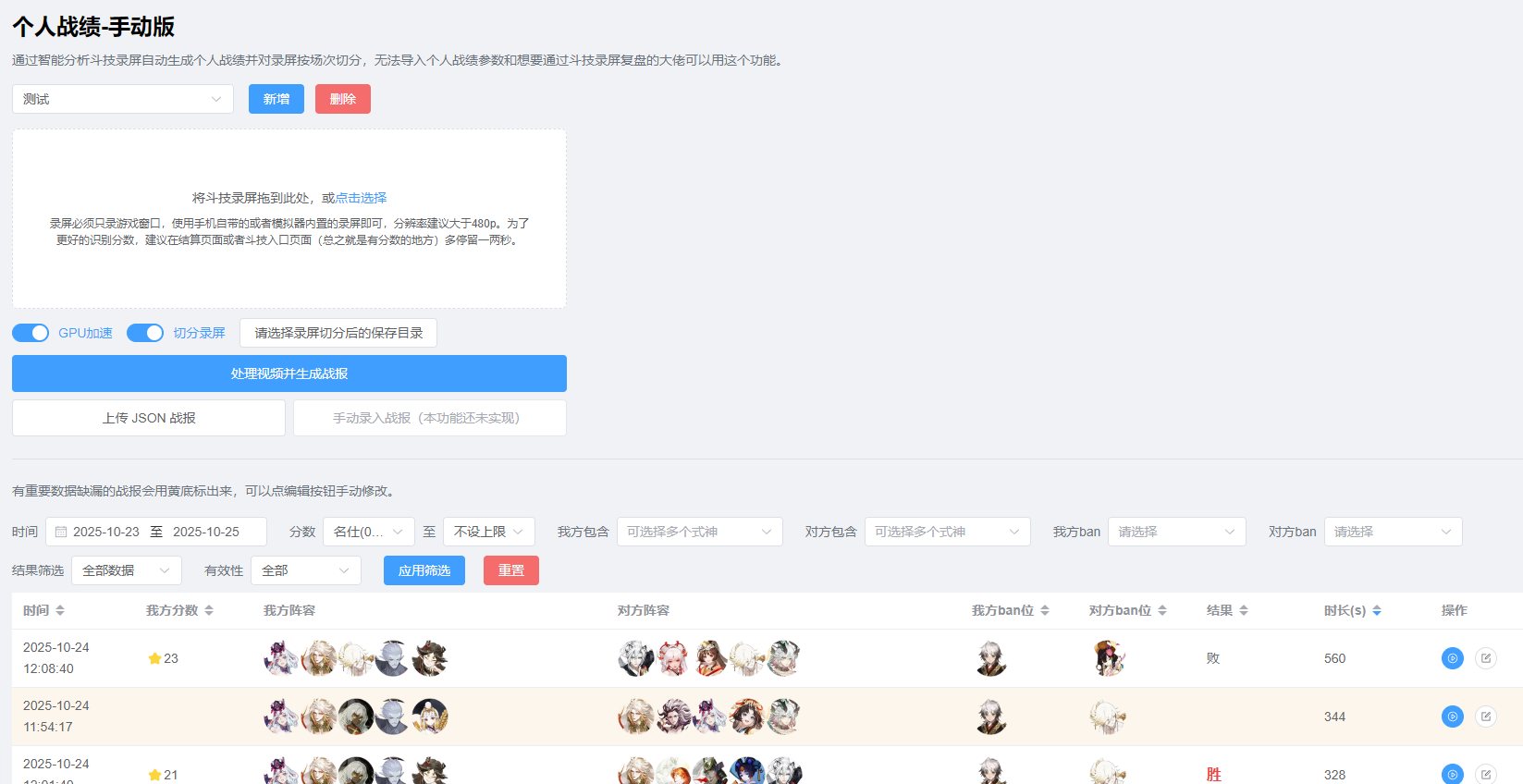Click 处理视频并生成战报 button

tap(289, 374)
